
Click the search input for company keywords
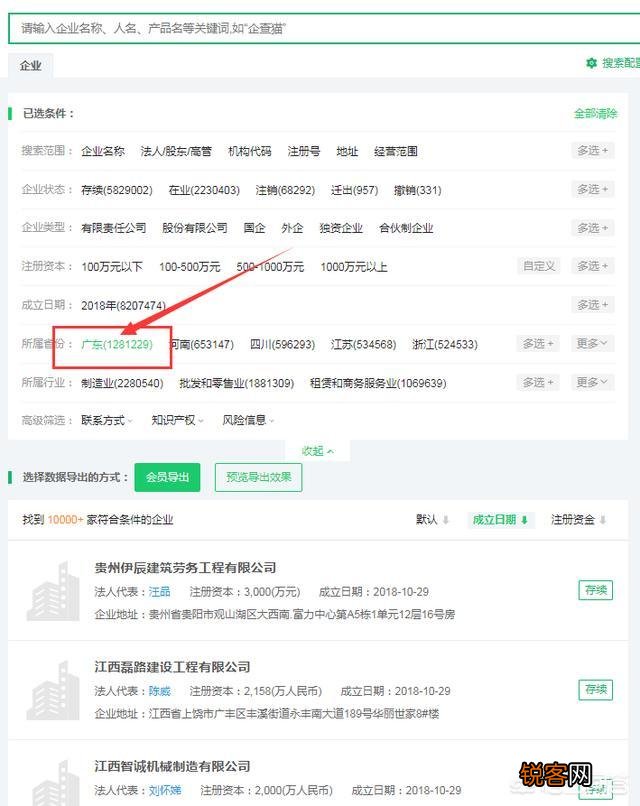pyautogui.click(x=324, y=28)
